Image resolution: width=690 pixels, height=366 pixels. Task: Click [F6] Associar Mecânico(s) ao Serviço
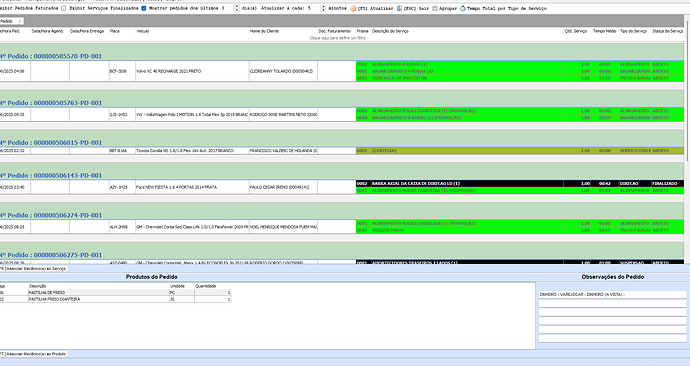pos(33,268)
